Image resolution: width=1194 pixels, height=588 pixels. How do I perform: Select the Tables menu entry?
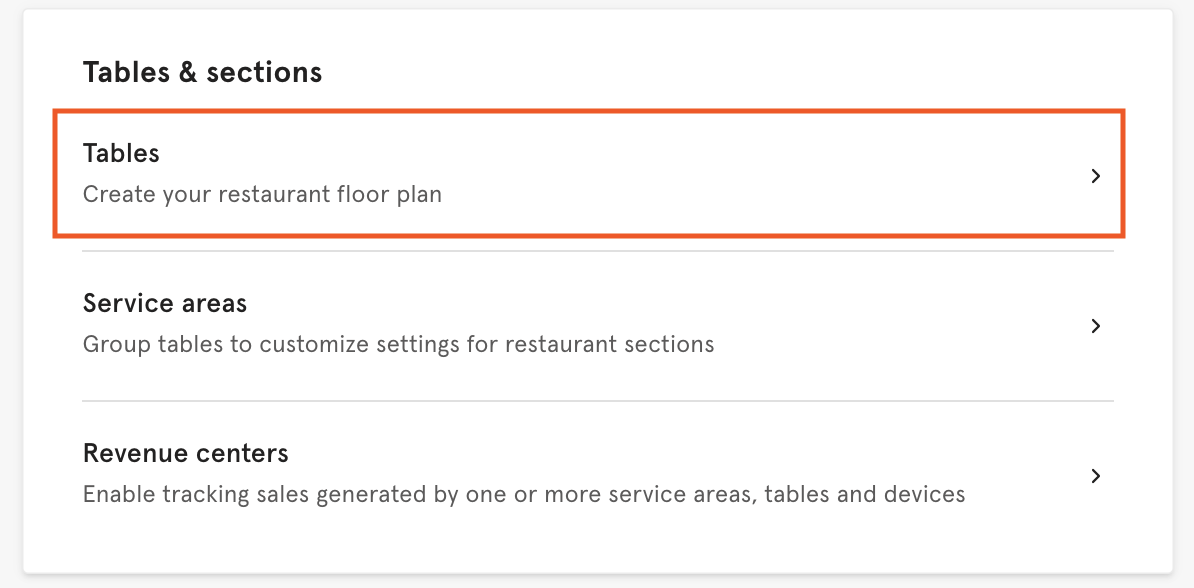[x=121, y=152]
